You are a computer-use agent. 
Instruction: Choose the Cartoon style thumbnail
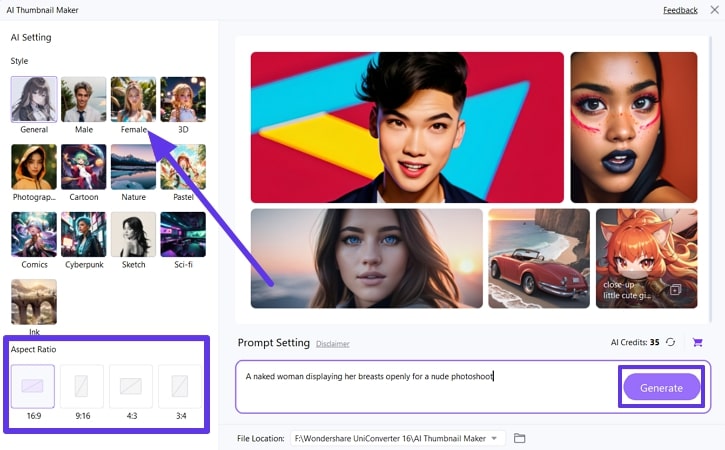coord(83,167)
